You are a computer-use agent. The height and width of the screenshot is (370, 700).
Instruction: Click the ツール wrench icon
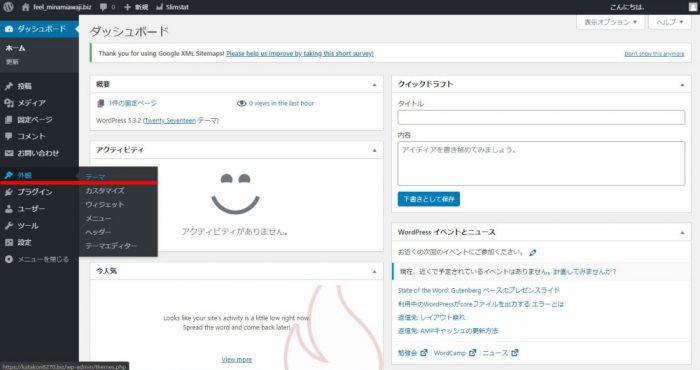[x=8, y=226]
